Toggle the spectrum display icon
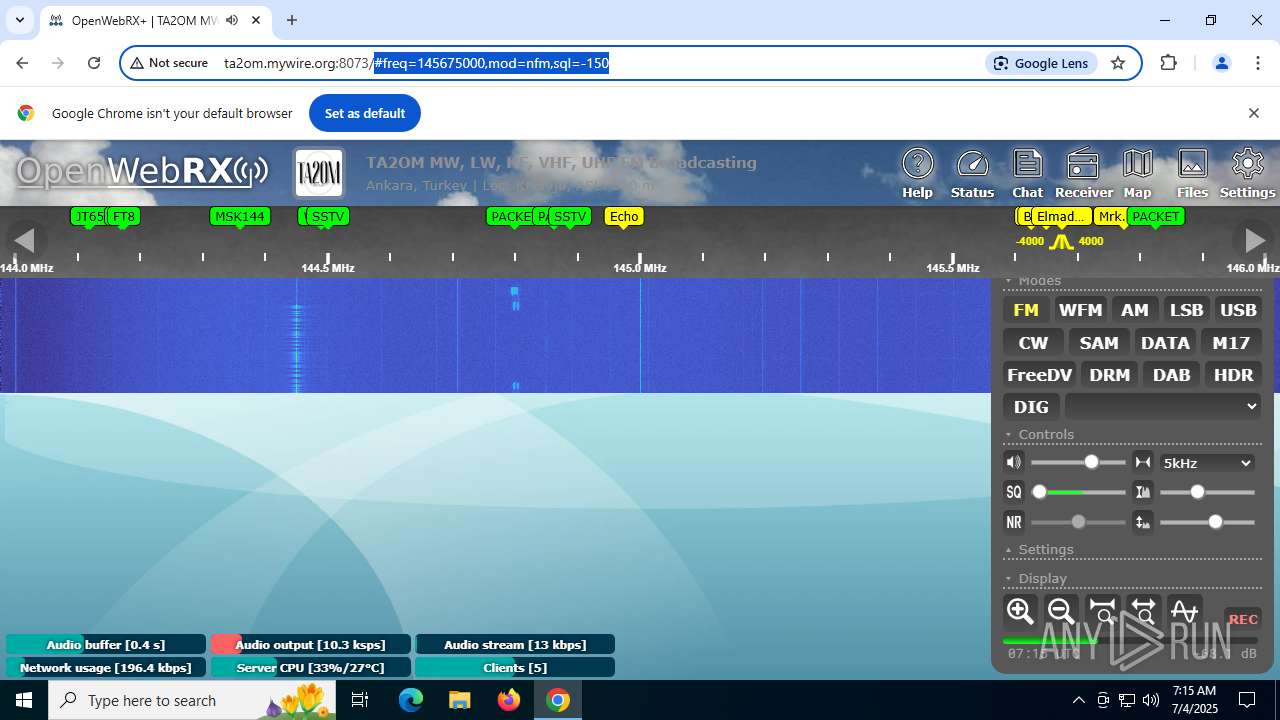This screenshot has height=720, width=1280. (1184, 611)
